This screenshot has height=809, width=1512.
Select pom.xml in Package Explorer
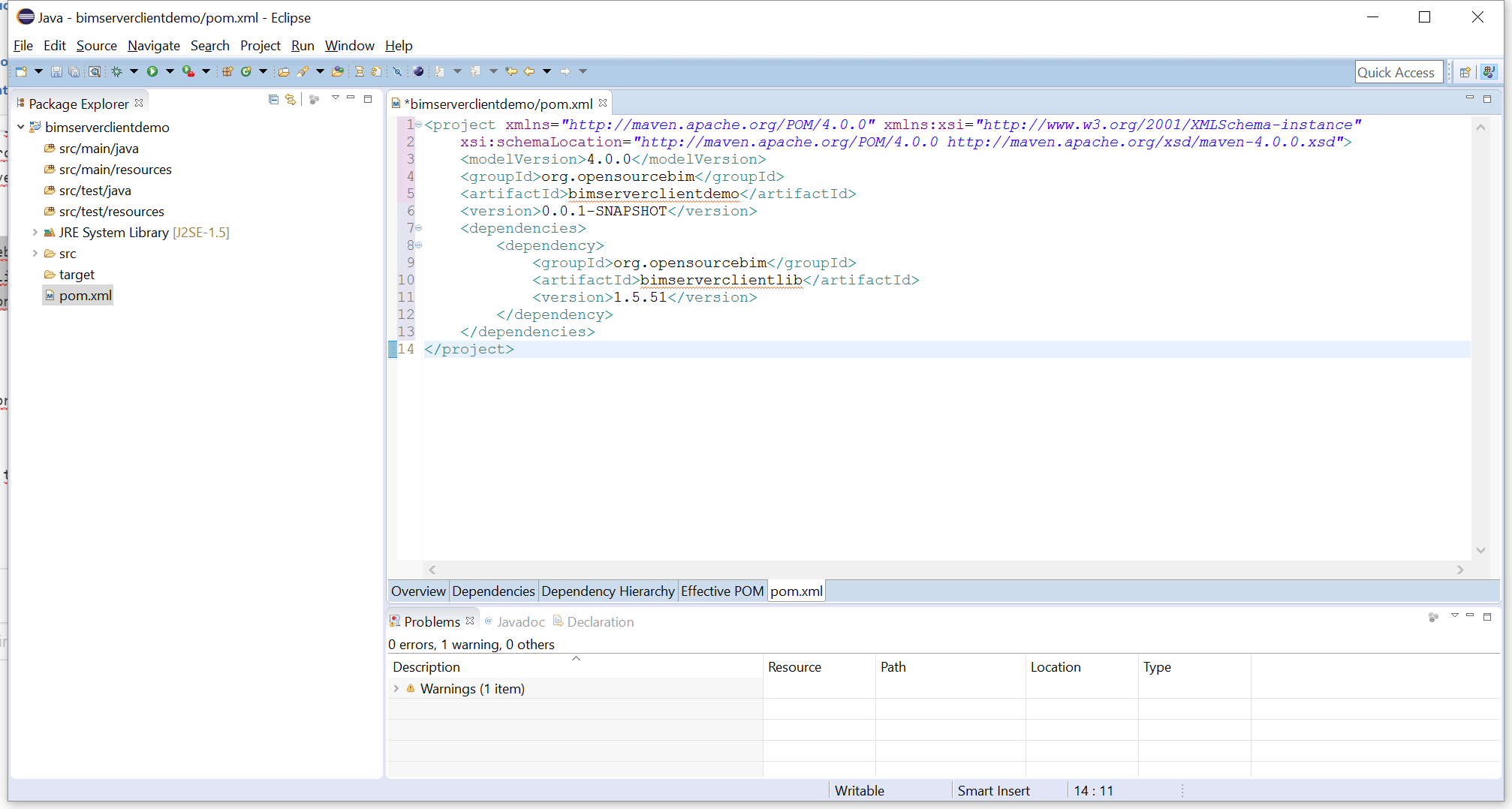pos(85,296)
